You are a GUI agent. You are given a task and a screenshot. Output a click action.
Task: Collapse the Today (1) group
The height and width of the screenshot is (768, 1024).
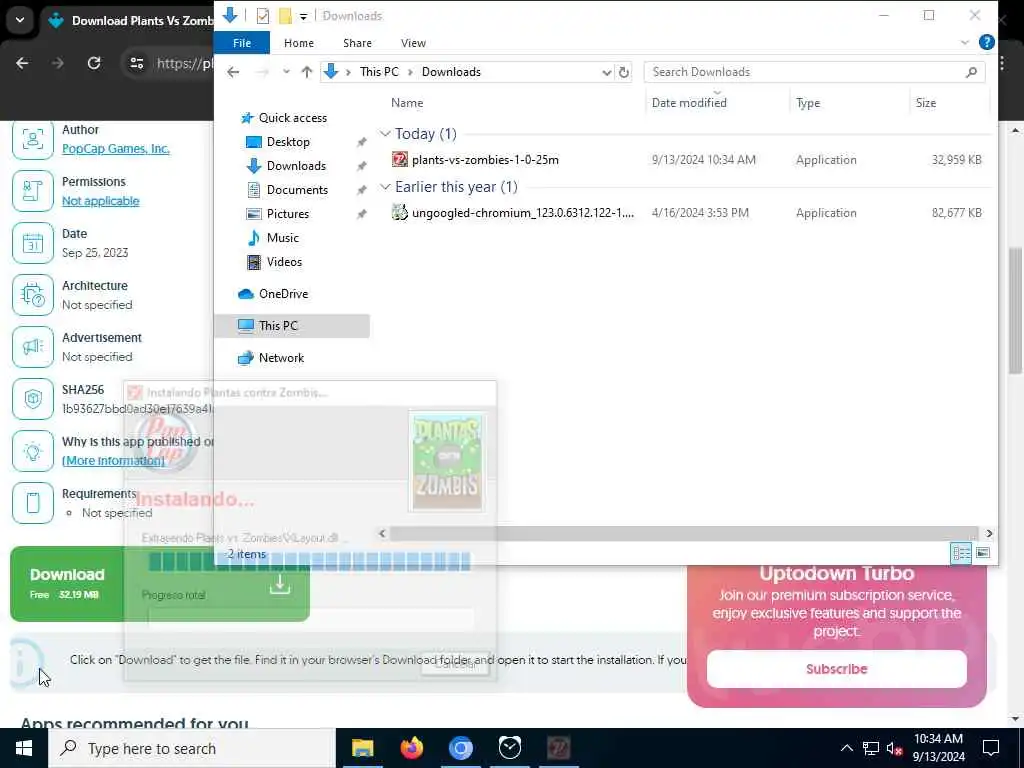pos(385,134)
